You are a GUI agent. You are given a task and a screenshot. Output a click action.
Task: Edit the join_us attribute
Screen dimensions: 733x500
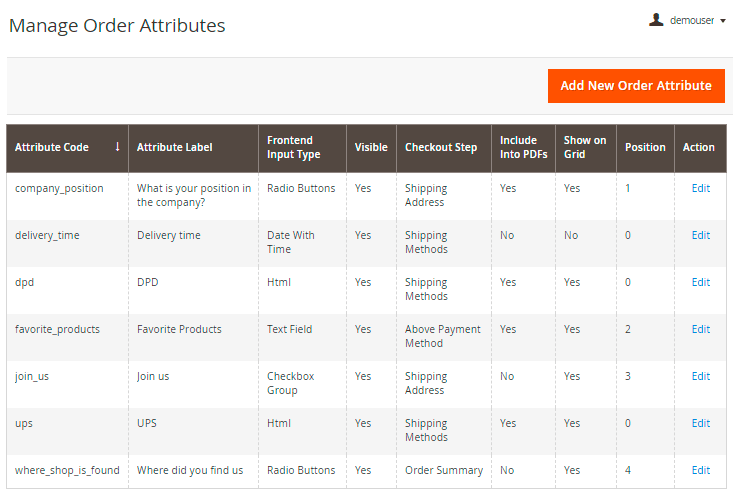click(x=701, y=376)
